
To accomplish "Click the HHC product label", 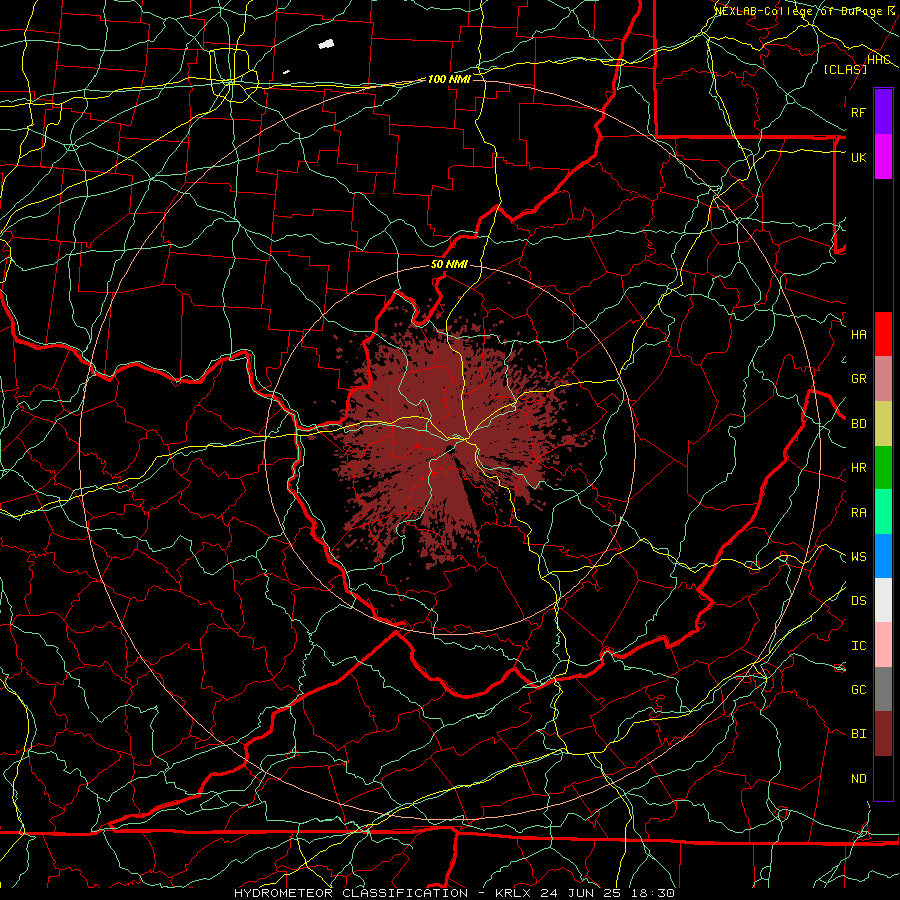I will [878, 60].
